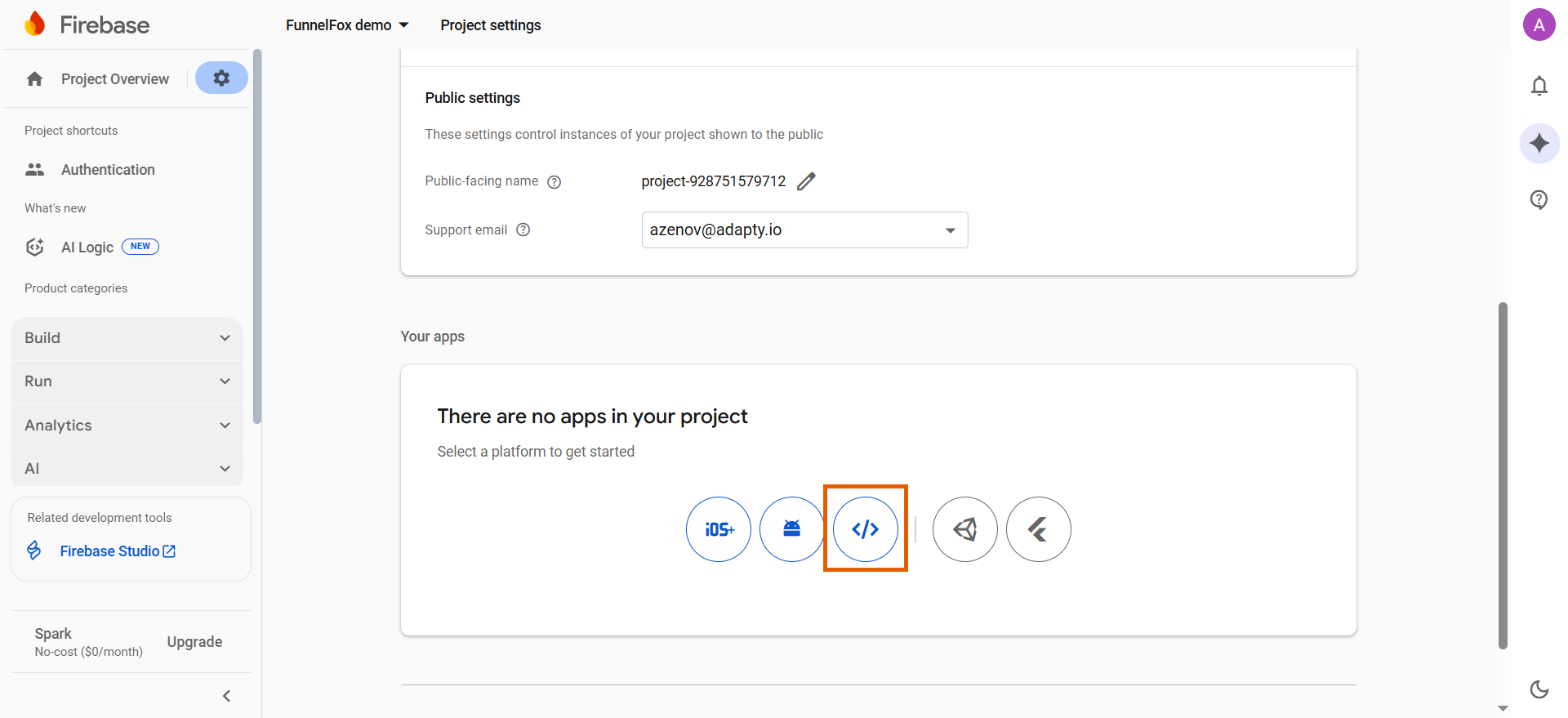
Task: Add a Unity app
Action: [x=965, y=529]
